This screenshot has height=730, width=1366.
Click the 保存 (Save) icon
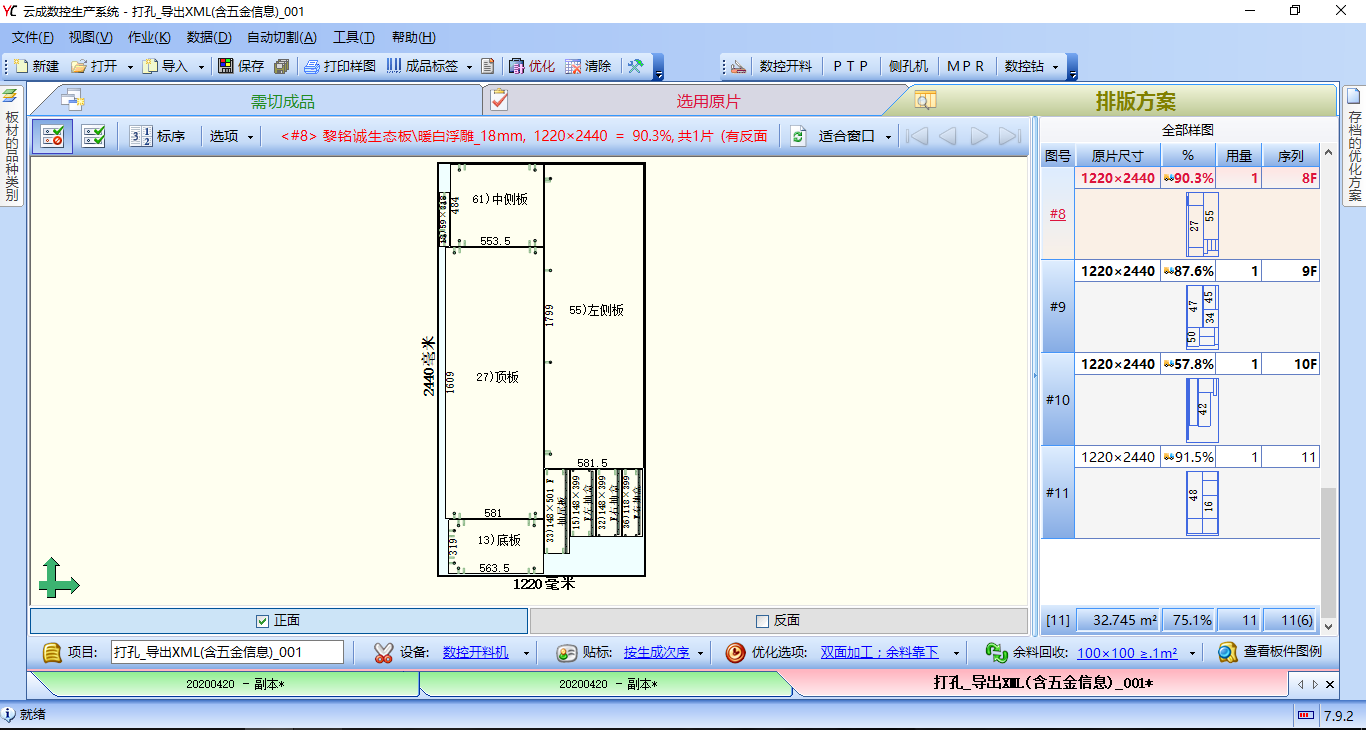click(226, 66)
